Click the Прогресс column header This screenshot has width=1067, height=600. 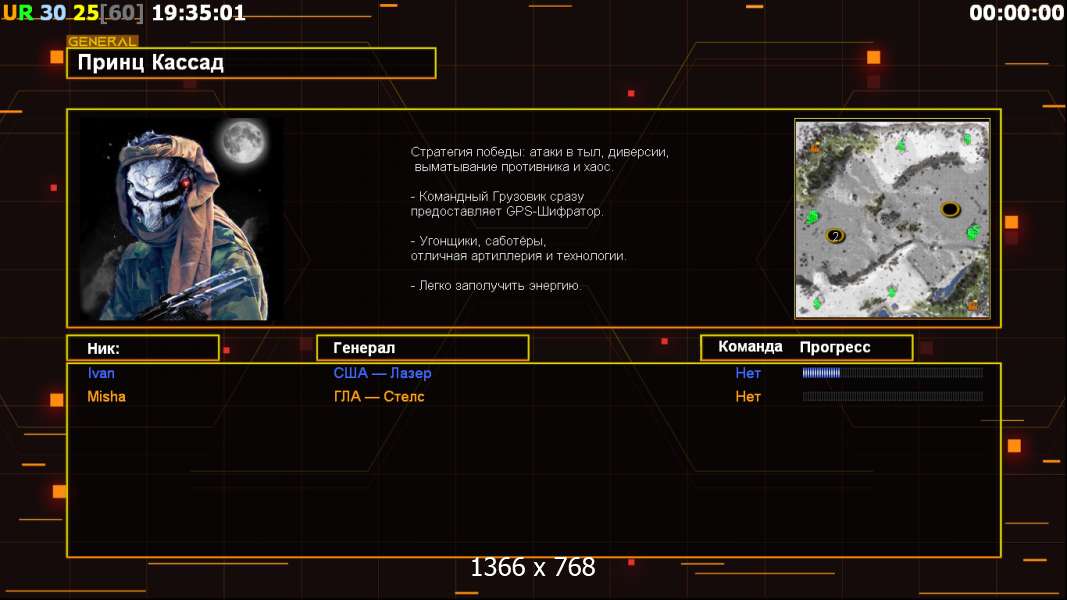[835, 347]
